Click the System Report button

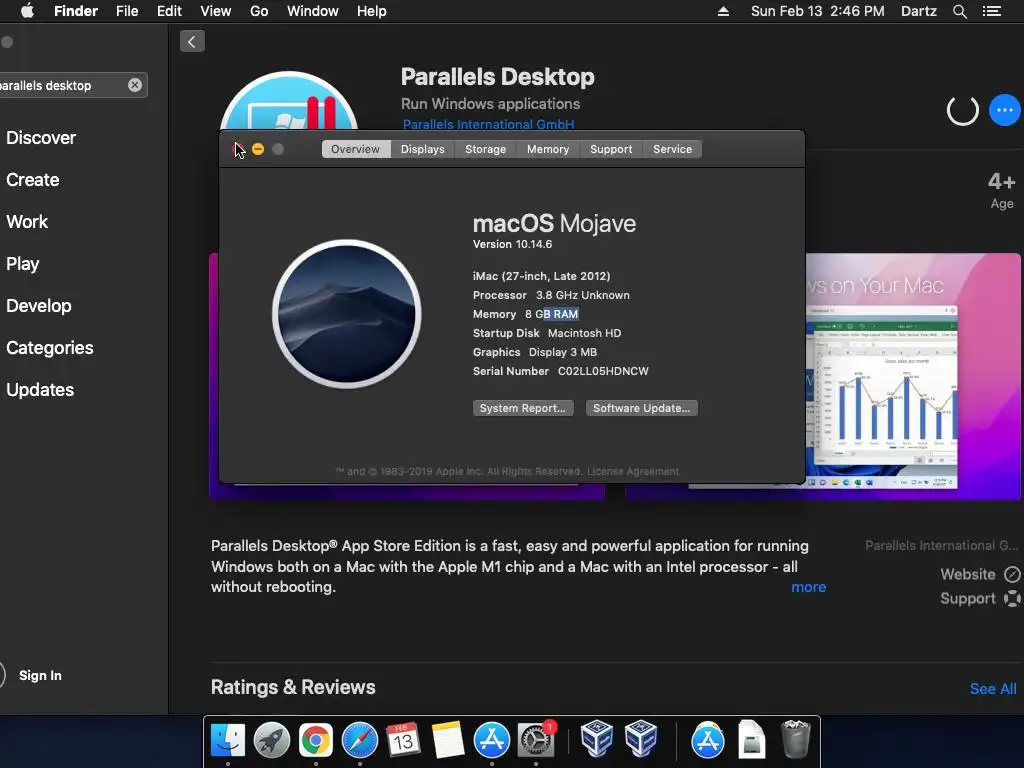click(523, 408)
